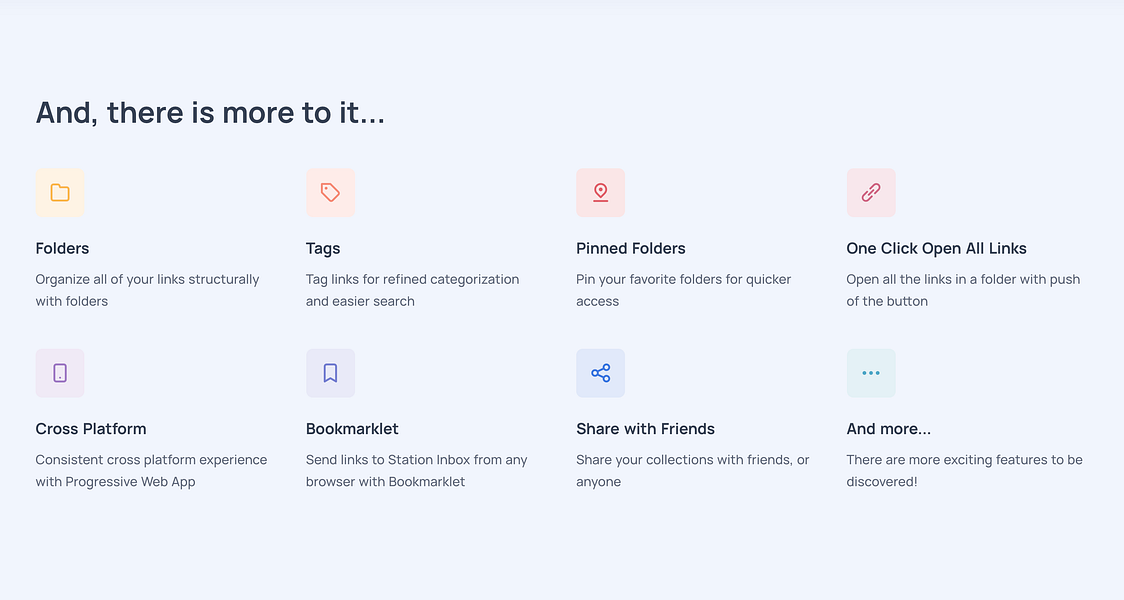The image size is (1124, 600).
Task: Select the Tags feature title
Action: (323, 249)
